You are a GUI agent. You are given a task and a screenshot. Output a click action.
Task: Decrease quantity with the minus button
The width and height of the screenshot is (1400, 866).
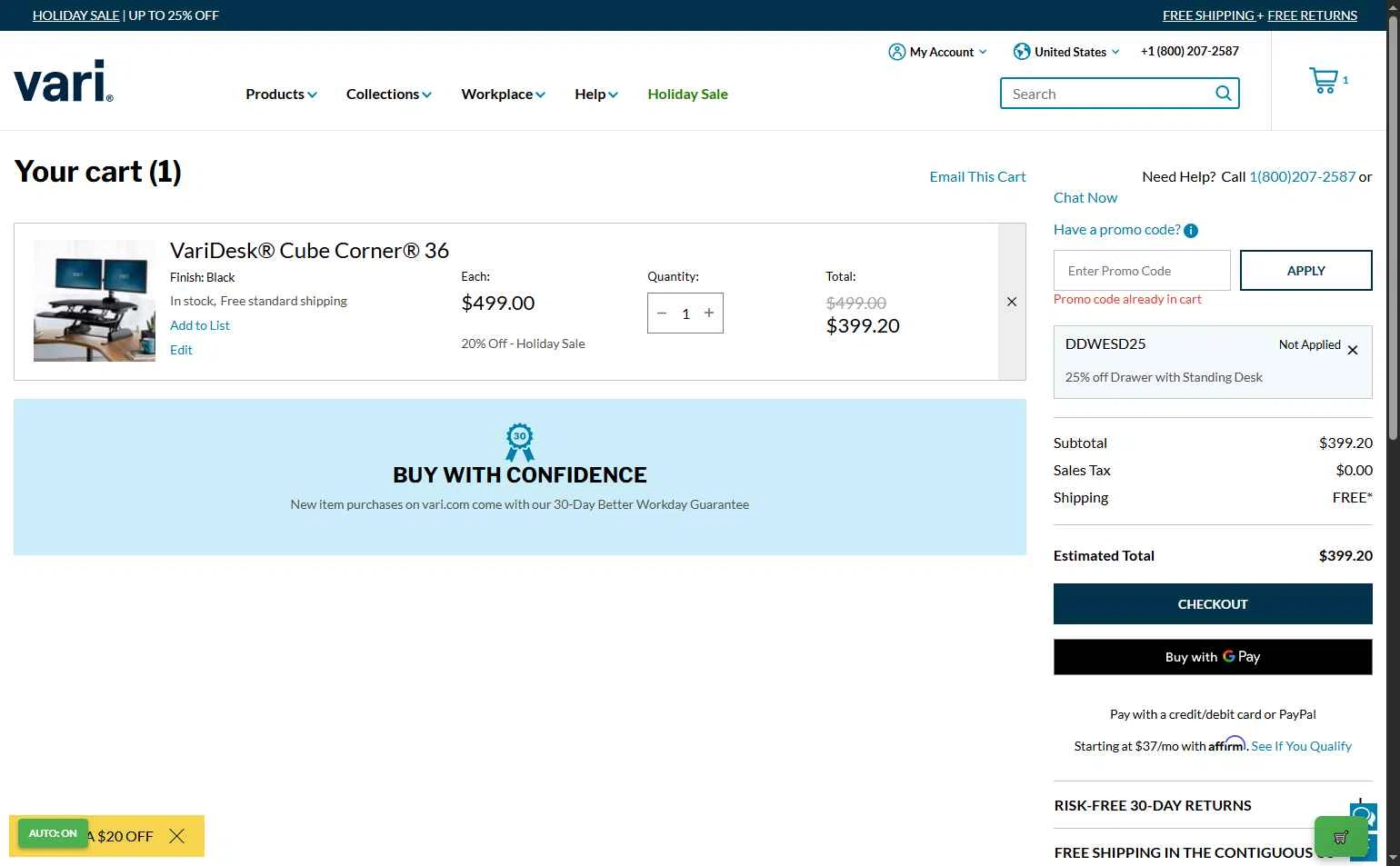(662, 314)
